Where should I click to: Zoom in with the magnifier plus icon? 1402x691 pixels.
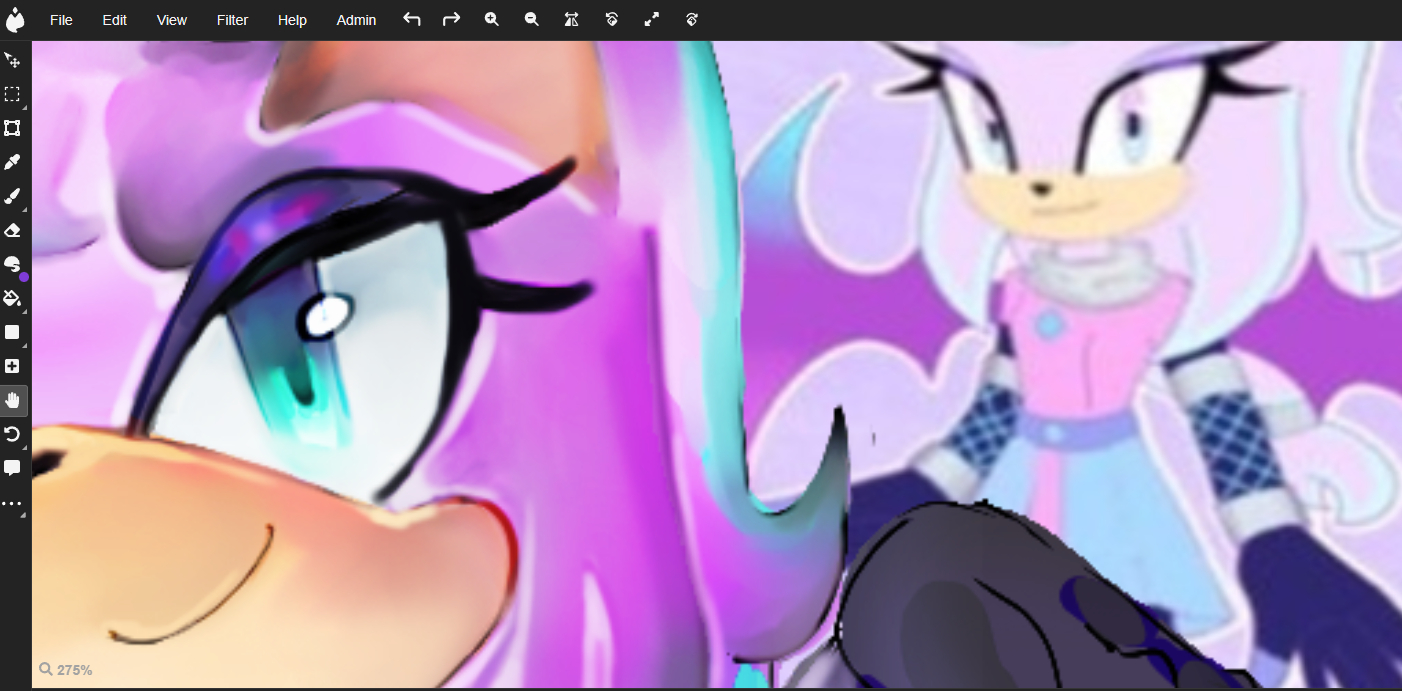coord(491,19)
